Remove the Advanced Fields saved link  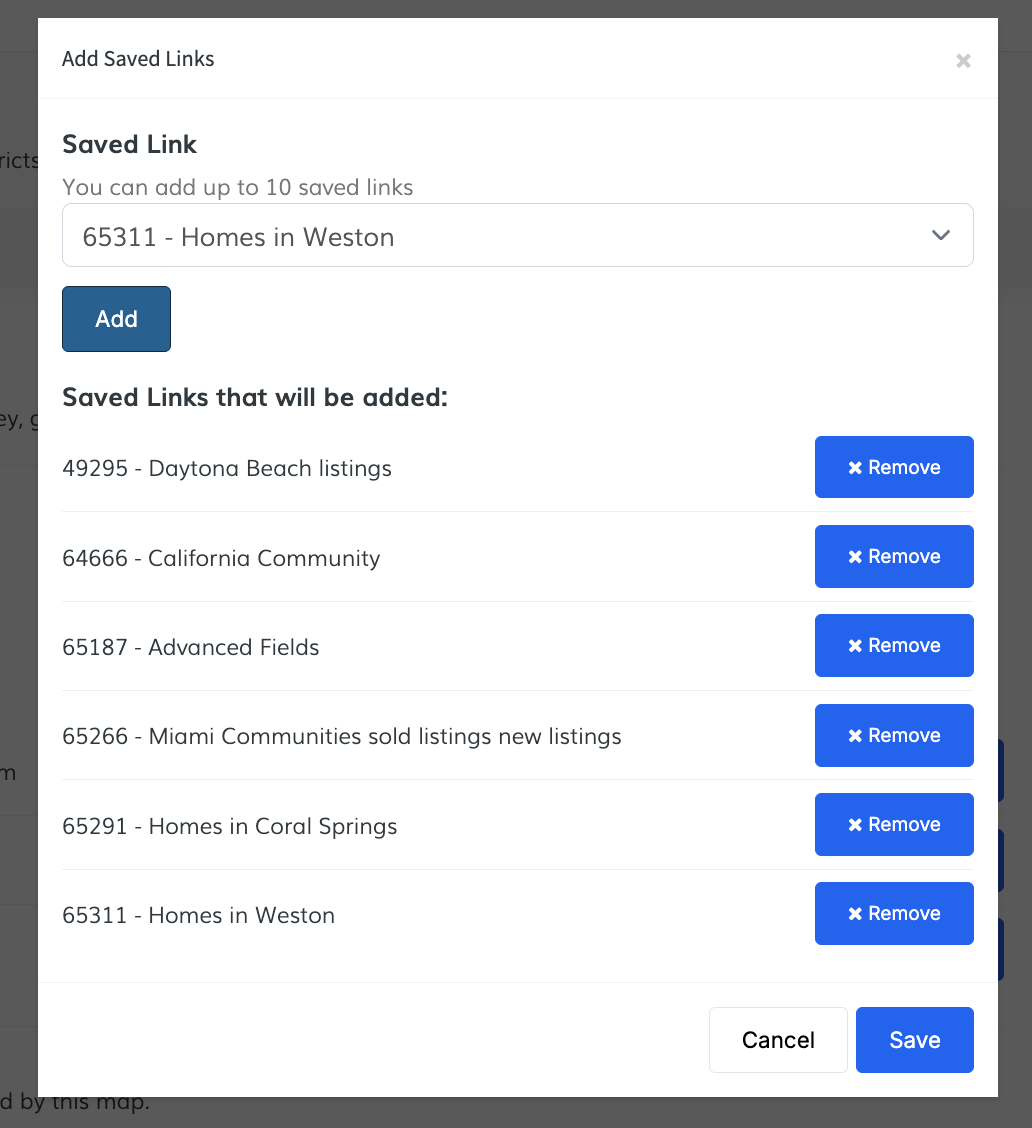(x=893, y=646)
